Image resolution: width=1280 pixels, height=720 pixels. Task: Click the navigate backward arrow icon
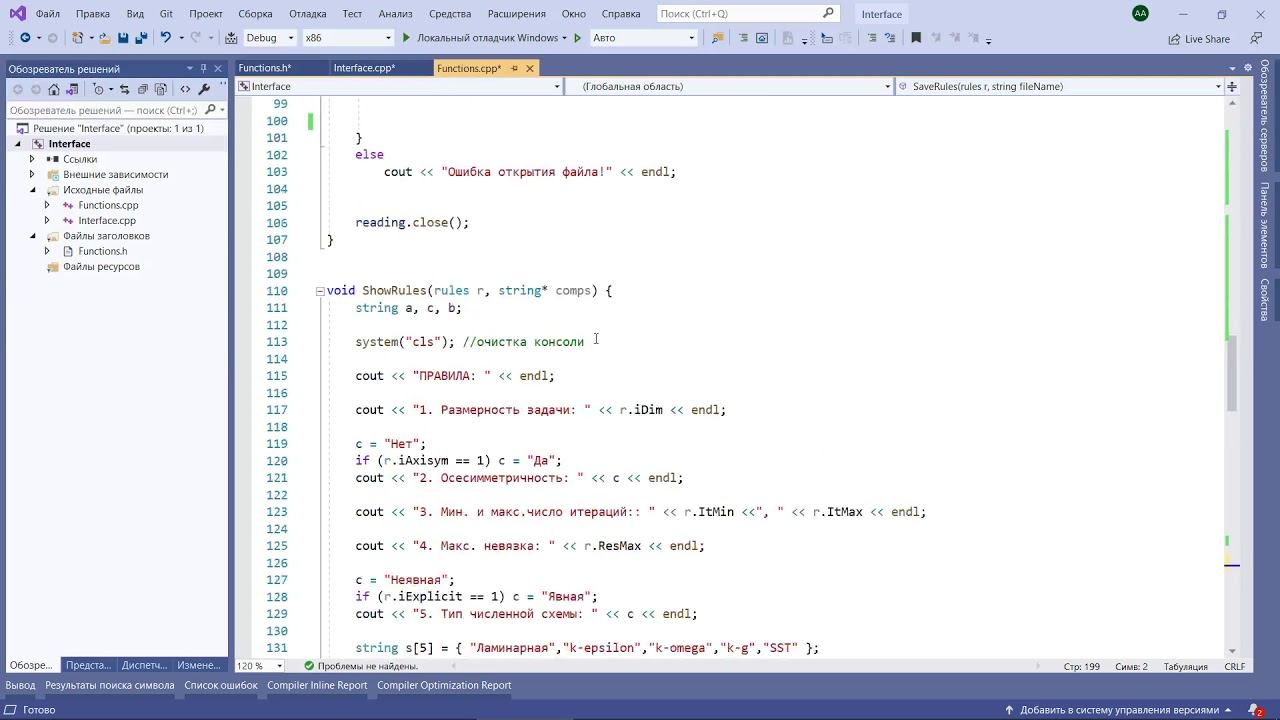(25, 38)
